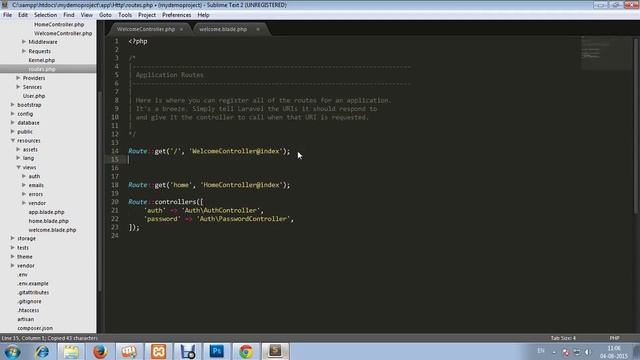Collapse the views folder

[18, 167]
